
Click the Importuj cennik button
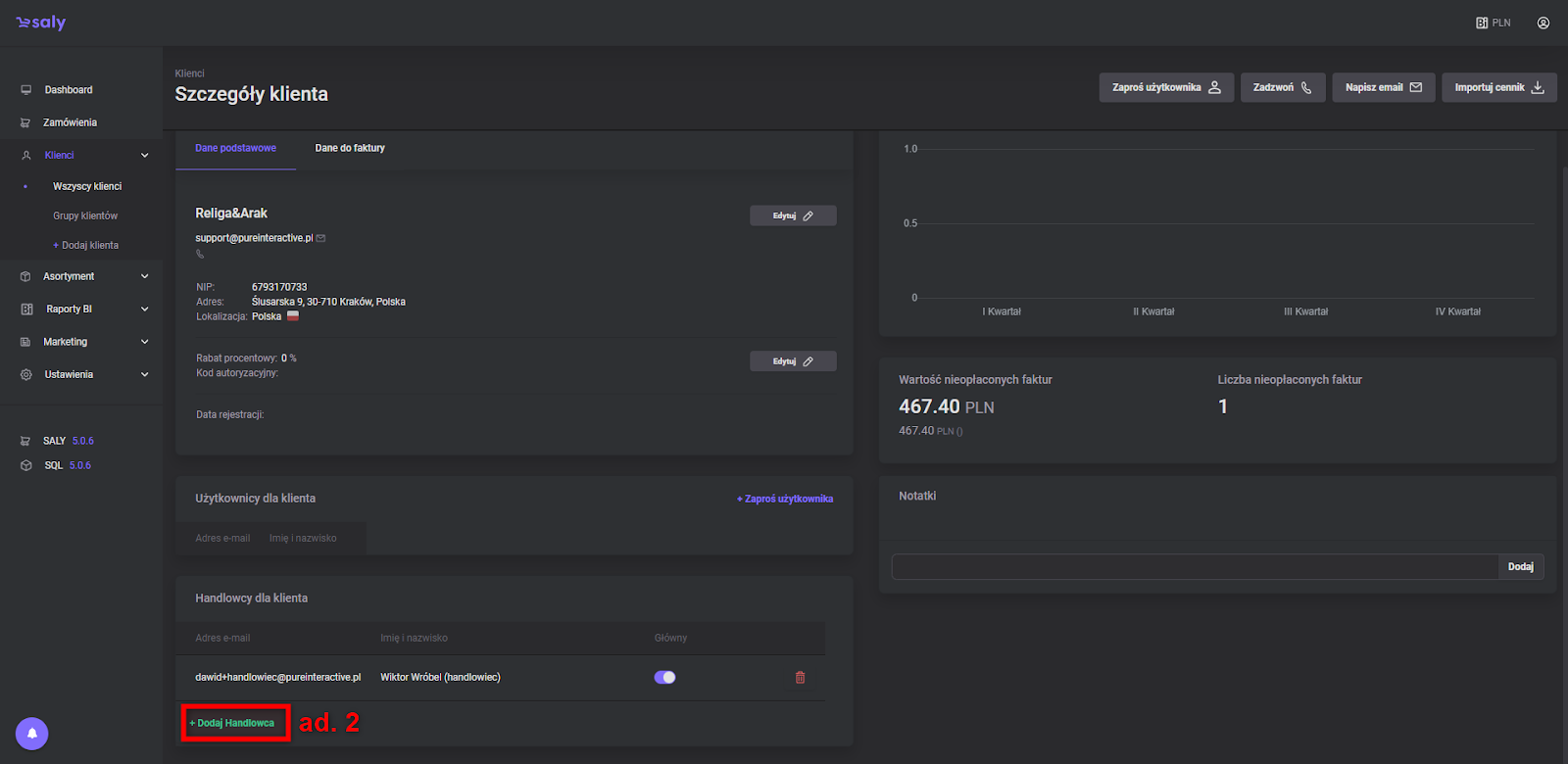[1498, 87]
